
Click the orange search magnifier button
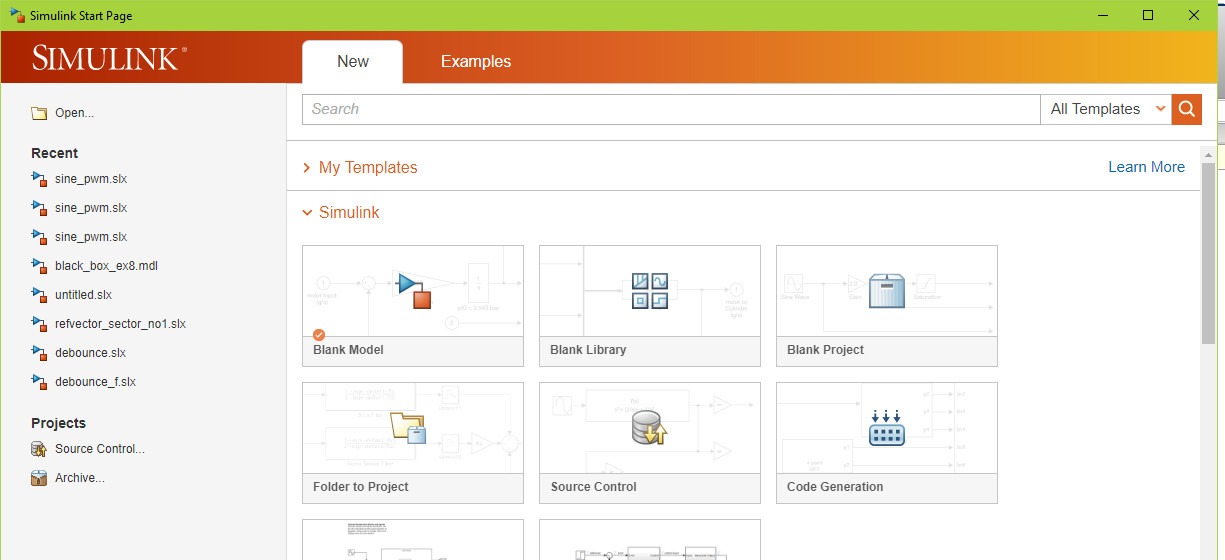click(1186, 109)
